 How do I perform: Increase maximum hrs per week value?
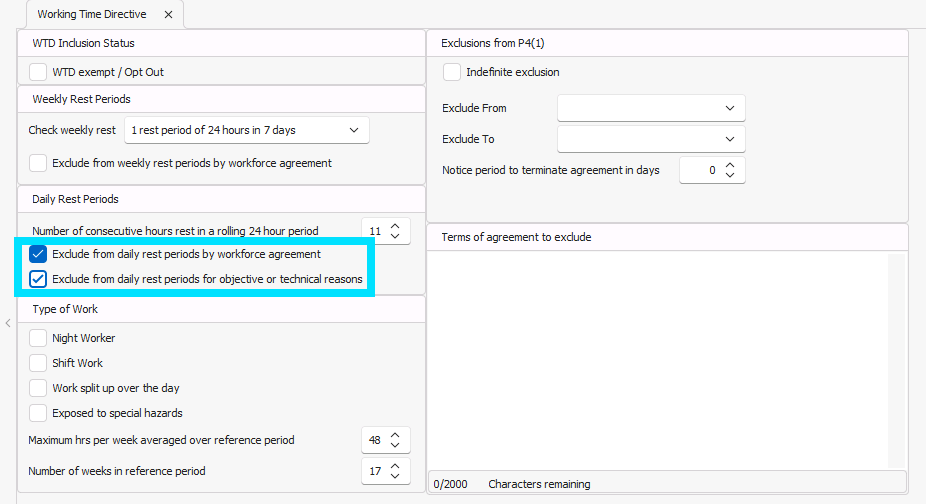(x=395, y=435)
